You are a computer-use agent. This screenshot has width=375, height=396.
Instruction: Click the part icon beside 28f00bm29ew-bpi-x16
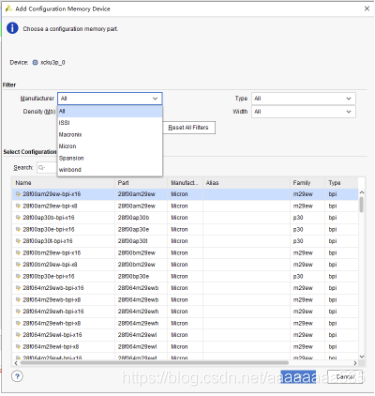[19, 253]
